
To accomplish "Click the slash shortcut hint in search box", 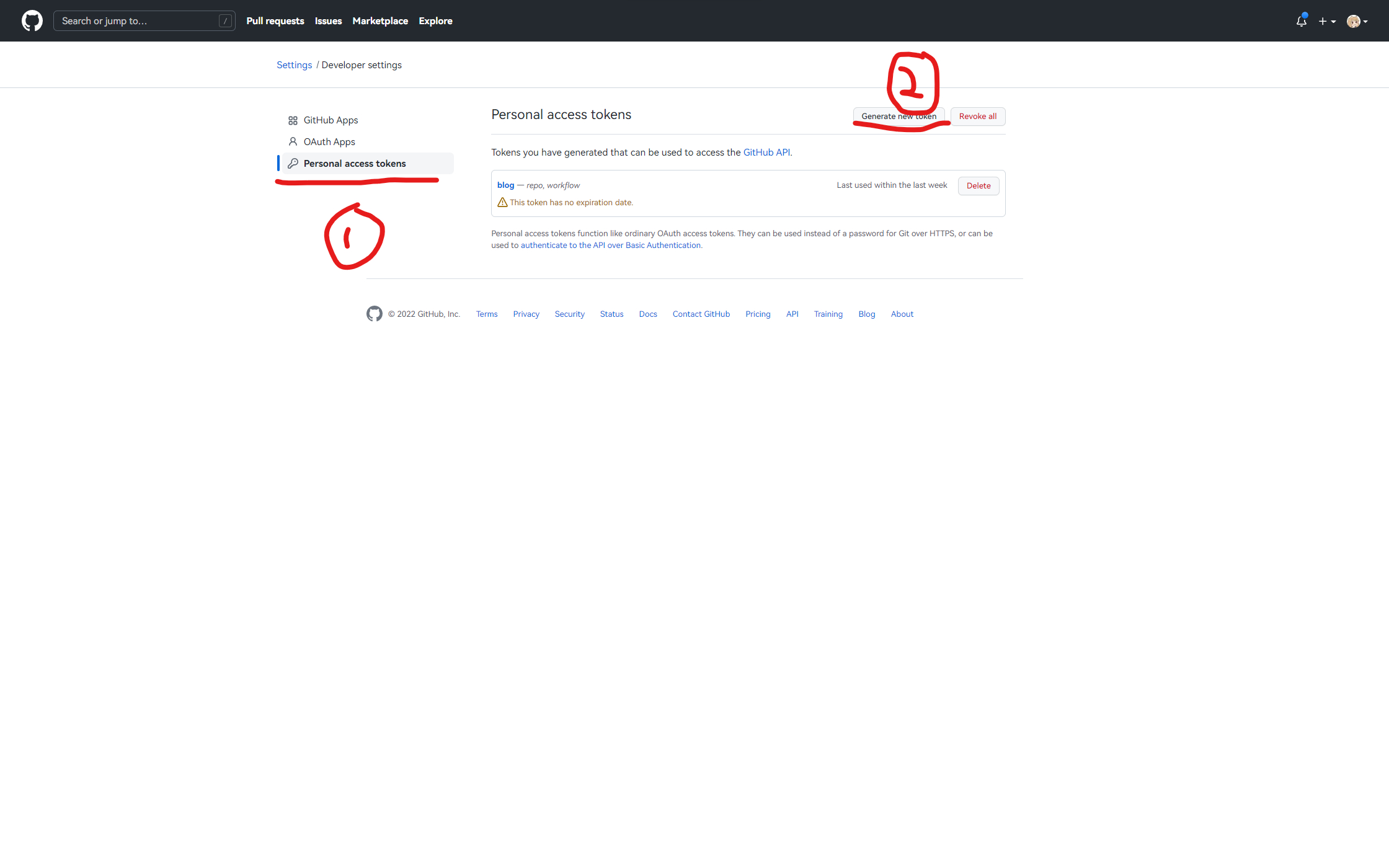I will 225,21.
